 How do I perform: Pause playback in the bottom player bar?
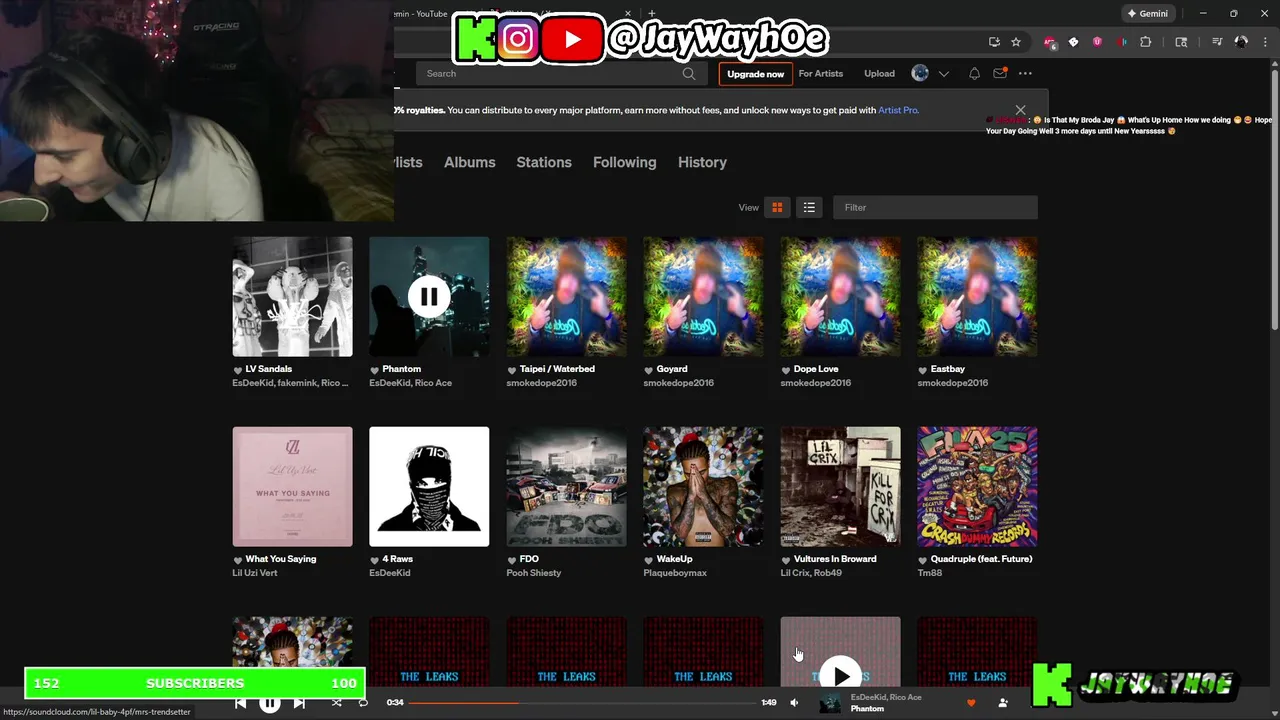tap(270, 703)
